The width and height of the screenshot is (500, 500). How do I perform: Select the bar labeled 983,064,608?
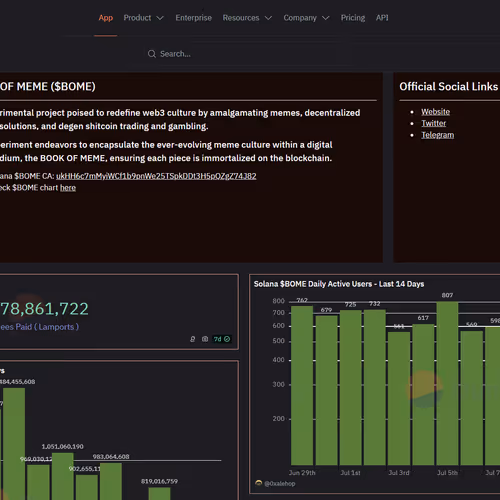click(x=111, y=481)
